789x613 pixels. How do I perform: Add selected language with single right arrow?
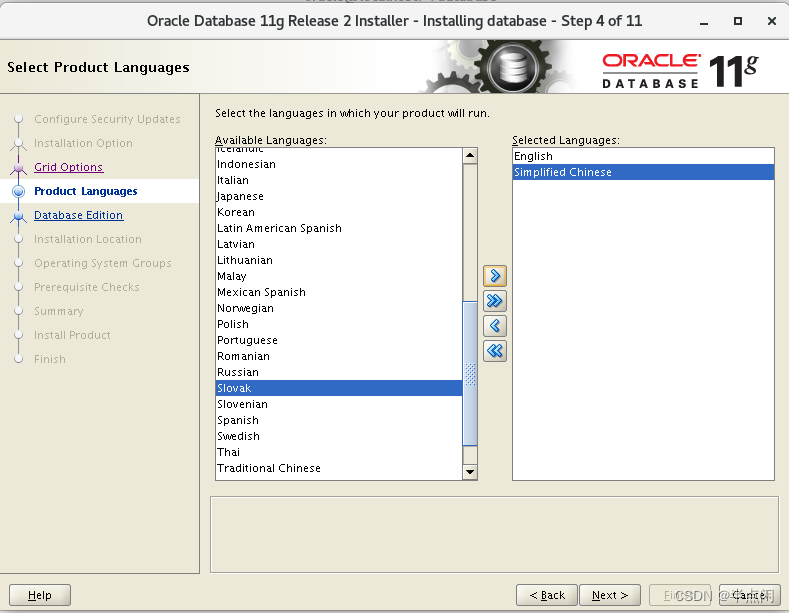click(x=495, y=276)
